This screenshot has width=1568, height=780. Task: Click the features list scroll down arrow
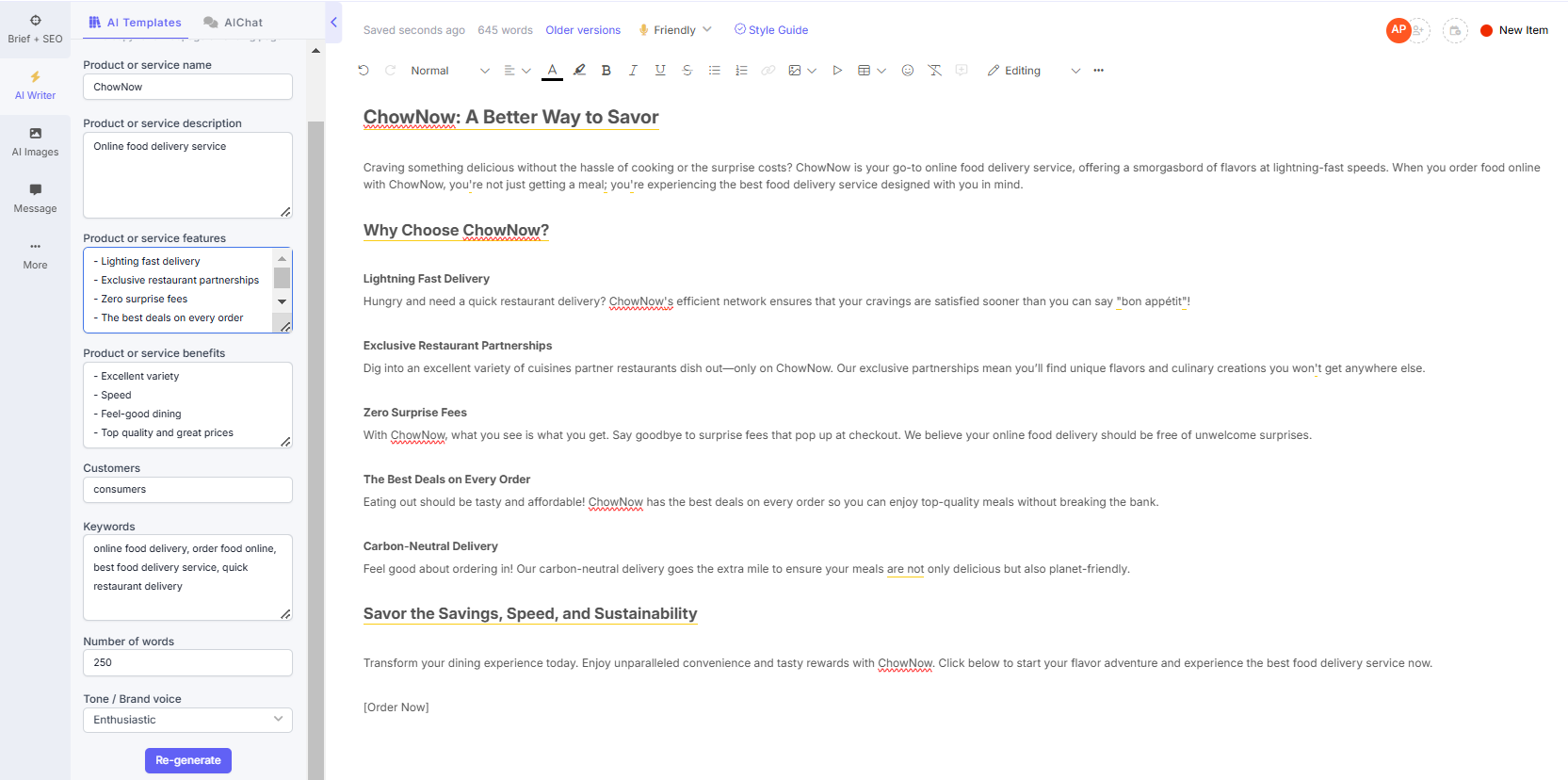(x=282, y=301)
